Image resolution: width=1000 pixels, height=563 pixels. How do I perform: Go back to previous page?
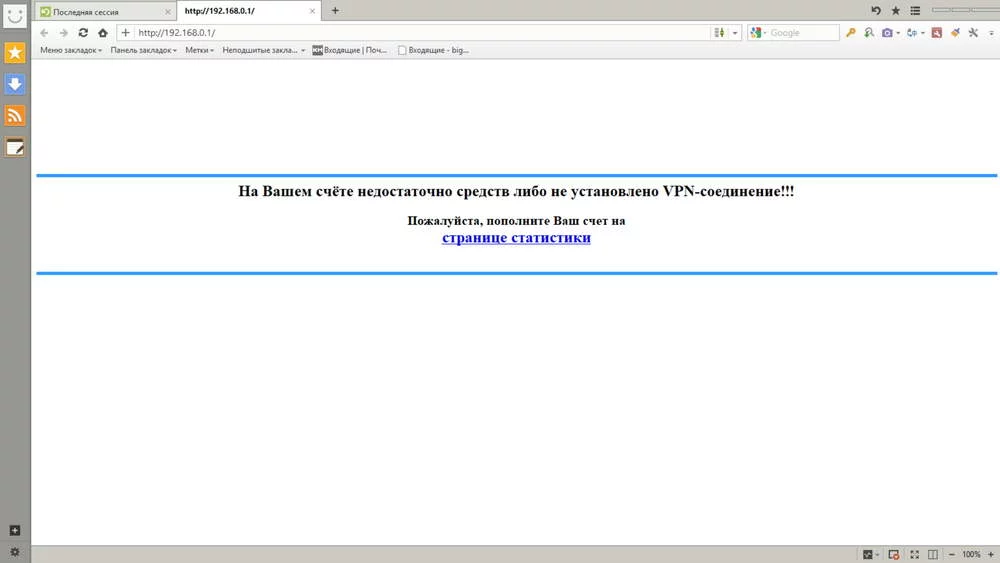pyautogui.click(x=44, y=33)
